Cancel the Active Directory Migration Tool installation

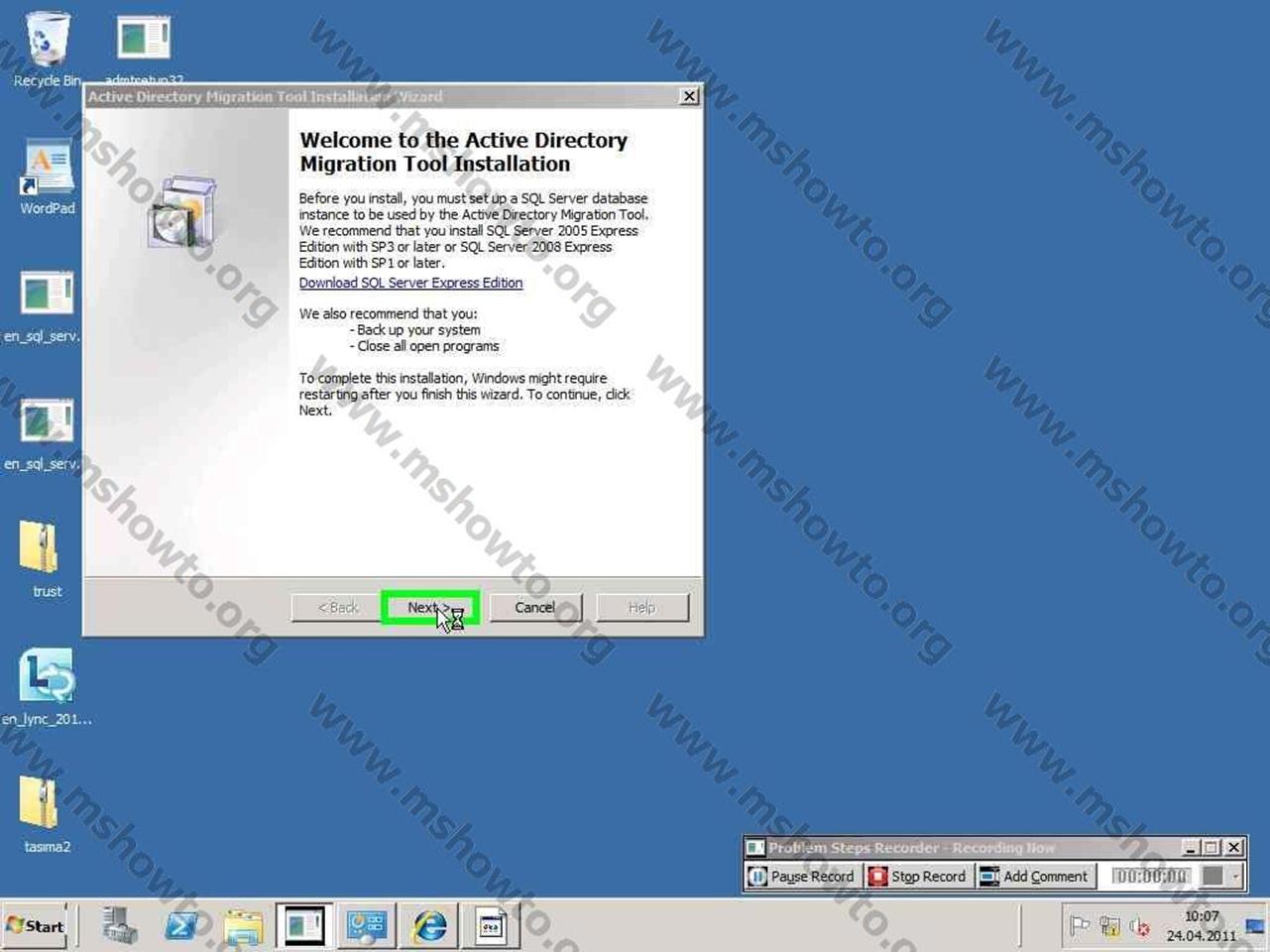pos(534,608)
